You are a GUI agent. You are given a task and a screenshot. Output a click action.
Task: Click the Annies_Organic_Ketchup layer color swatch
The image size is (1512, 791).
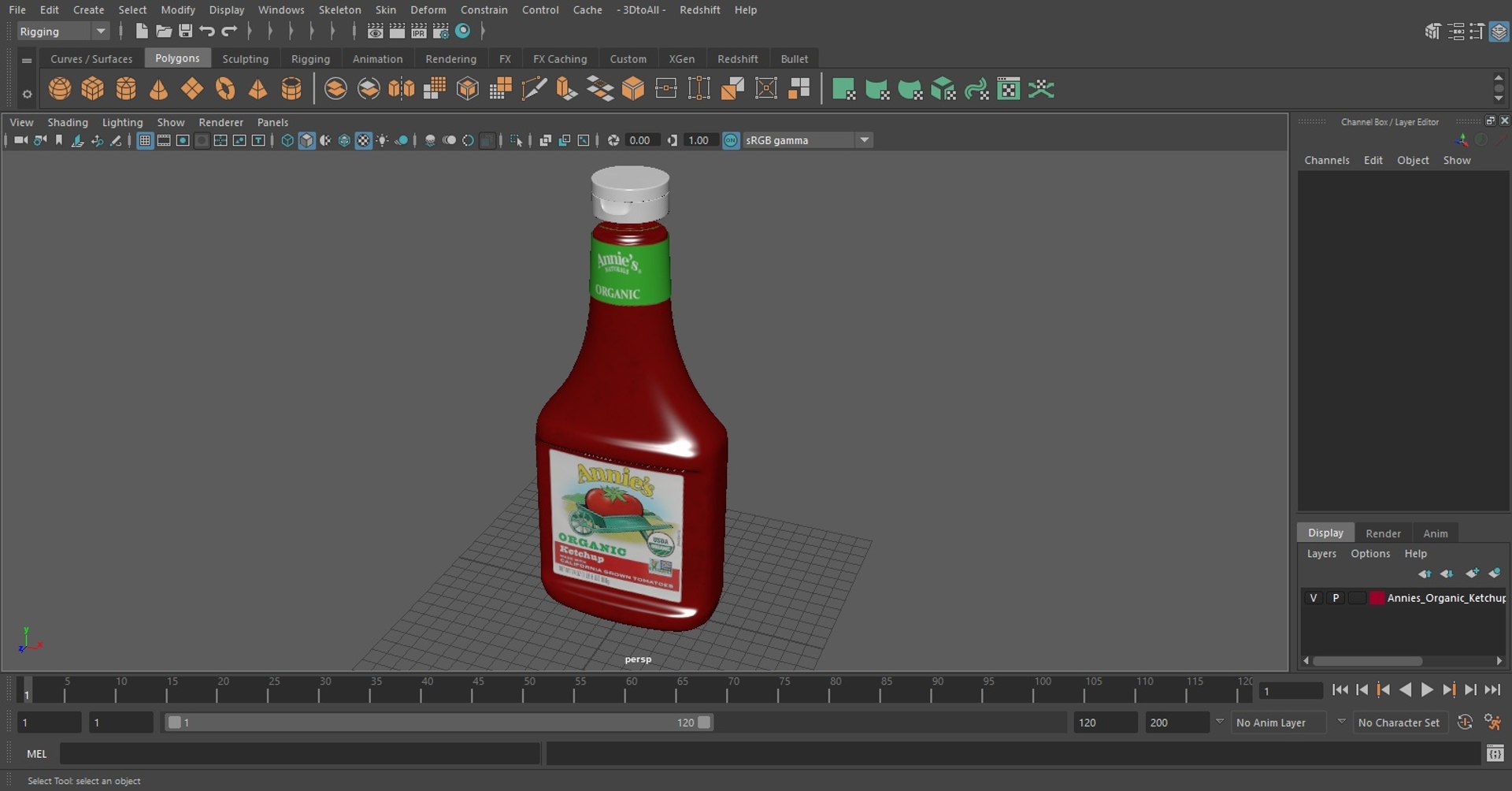click(1377, 598)
